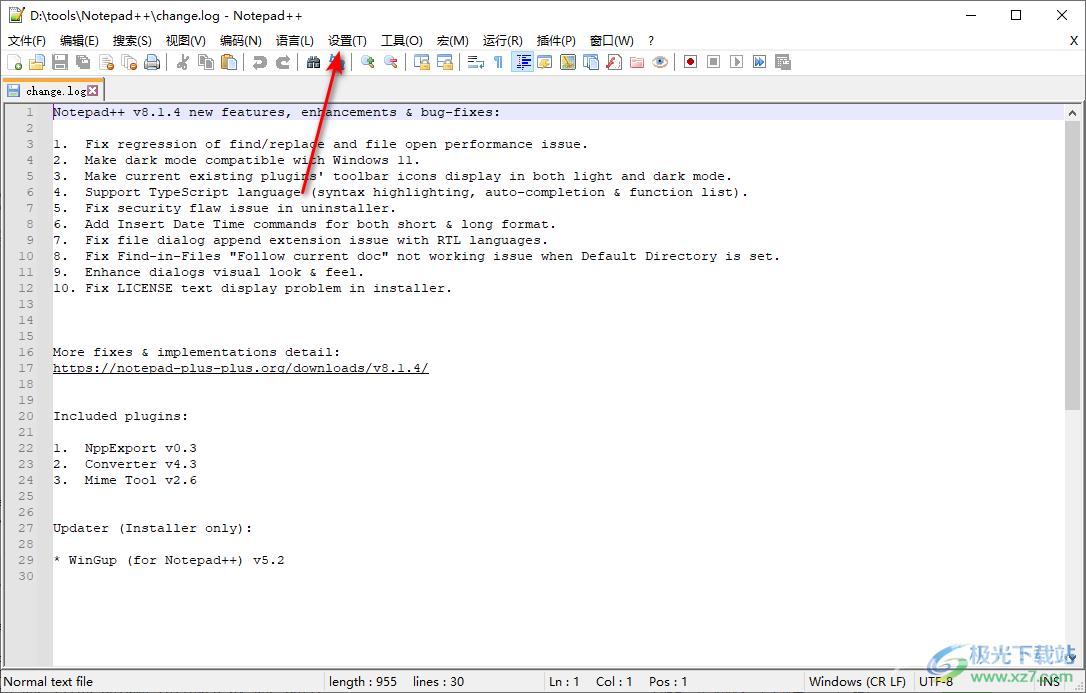Toggle file monitoring with the eye icon
The height and width of the screenshot is (693, 1086).
pyautogui.click(x=660, y=62)
